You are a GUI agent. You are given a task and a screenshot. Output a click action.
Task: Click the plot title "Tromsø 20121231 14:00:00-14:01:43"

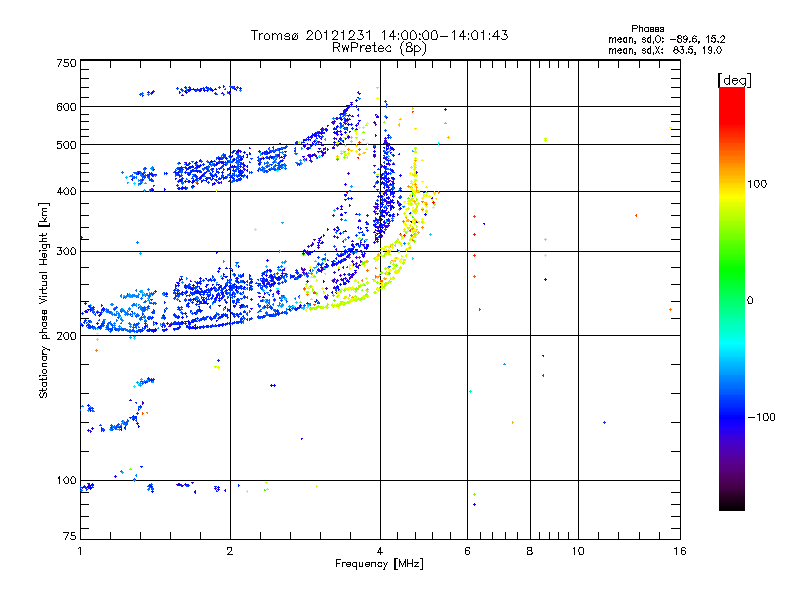point(379,35)
